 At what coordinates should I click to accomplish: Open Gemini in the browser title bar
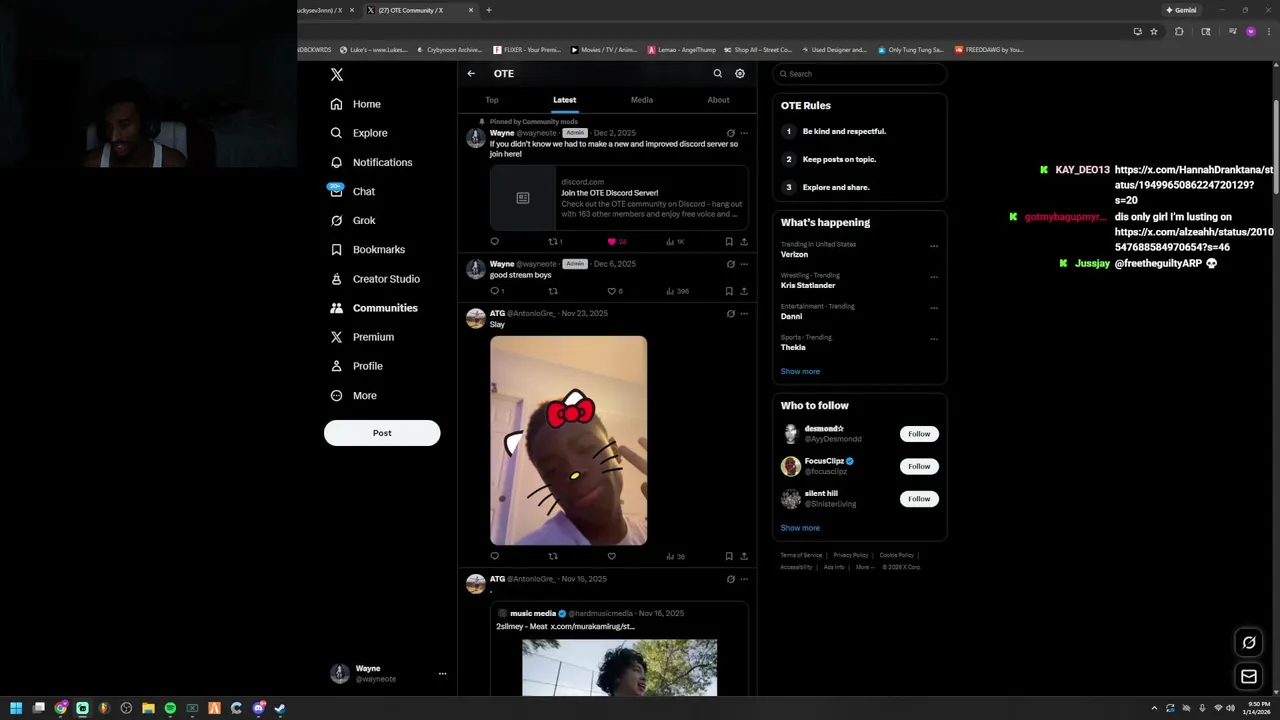pyautogui.click(x=1181, y=10)
